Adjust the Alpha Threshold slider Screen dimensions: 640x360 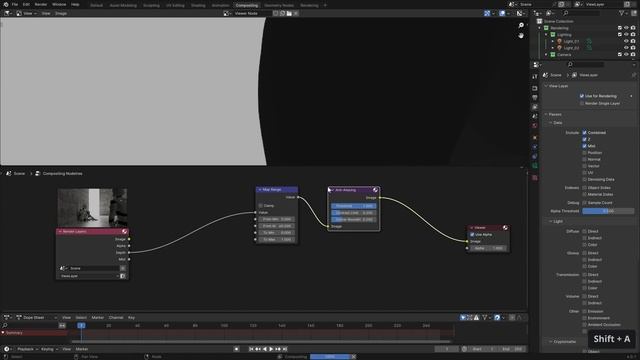608,211
